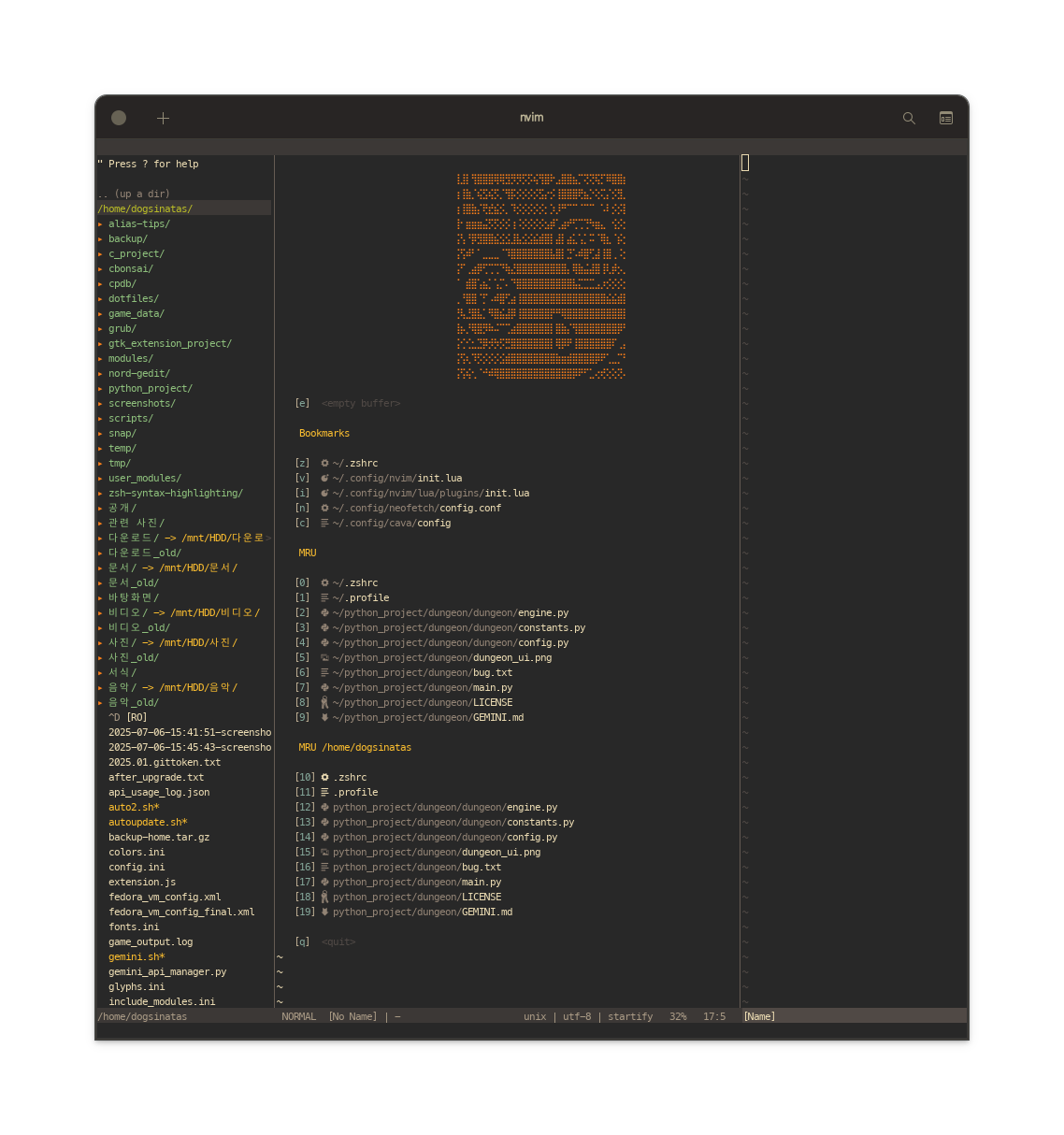The width and height of the screenshot is (1064, 1135).
Task: Expand the alias-tips/ directory arrow
Action: coord(101,223)
